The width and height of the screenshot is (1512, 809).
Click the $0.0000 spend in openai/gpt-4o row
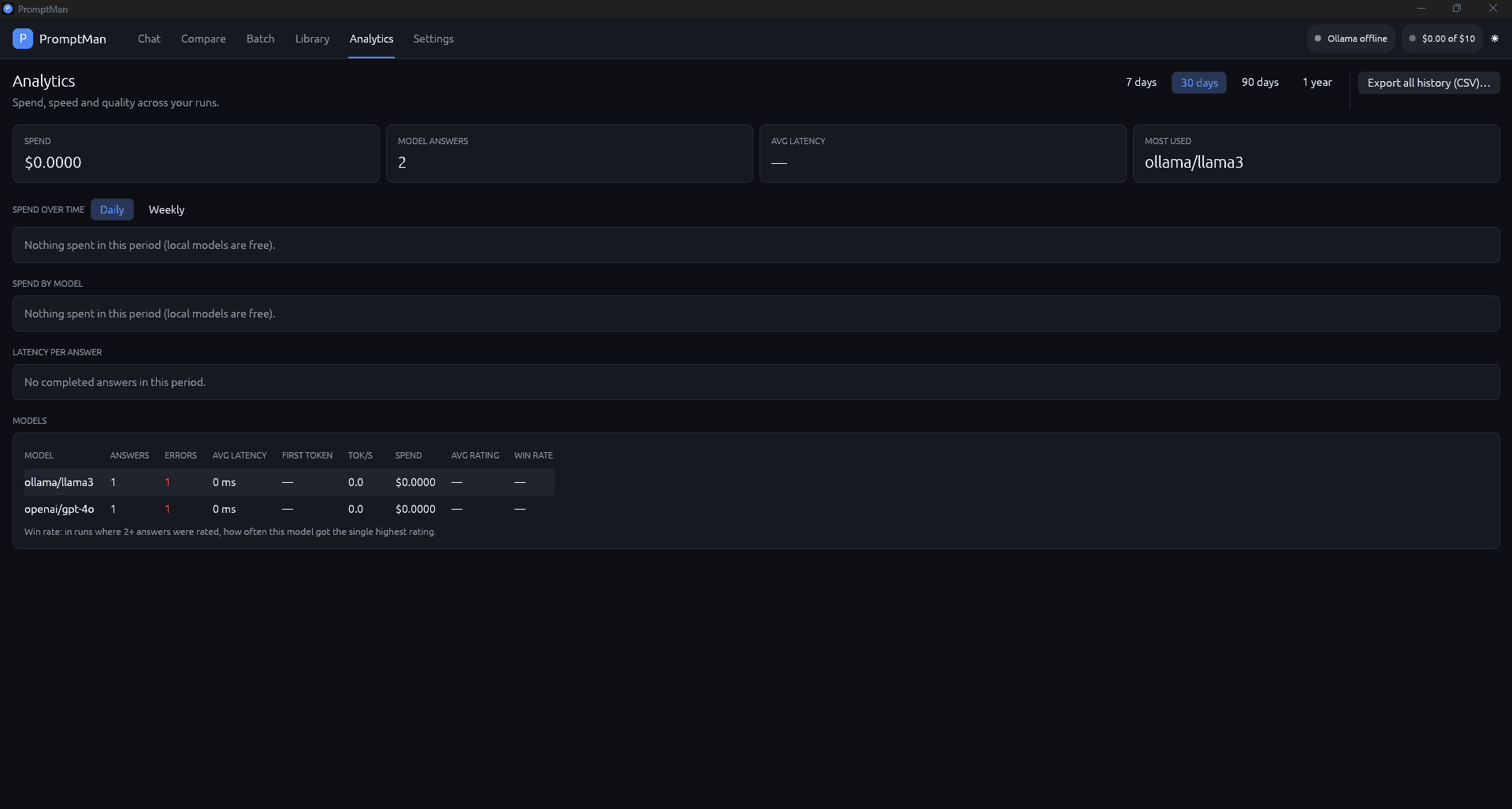tap(415, 509)
